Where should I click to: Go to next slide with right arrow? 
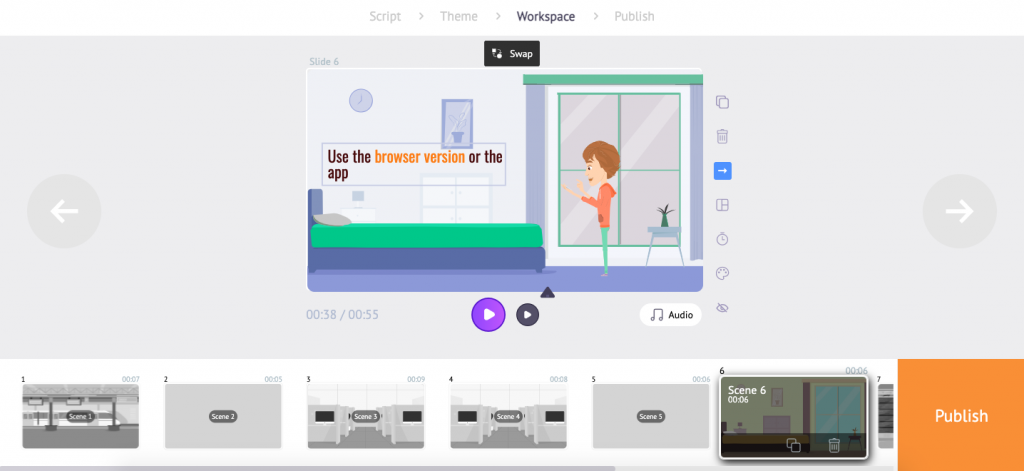tap(959, 211)
